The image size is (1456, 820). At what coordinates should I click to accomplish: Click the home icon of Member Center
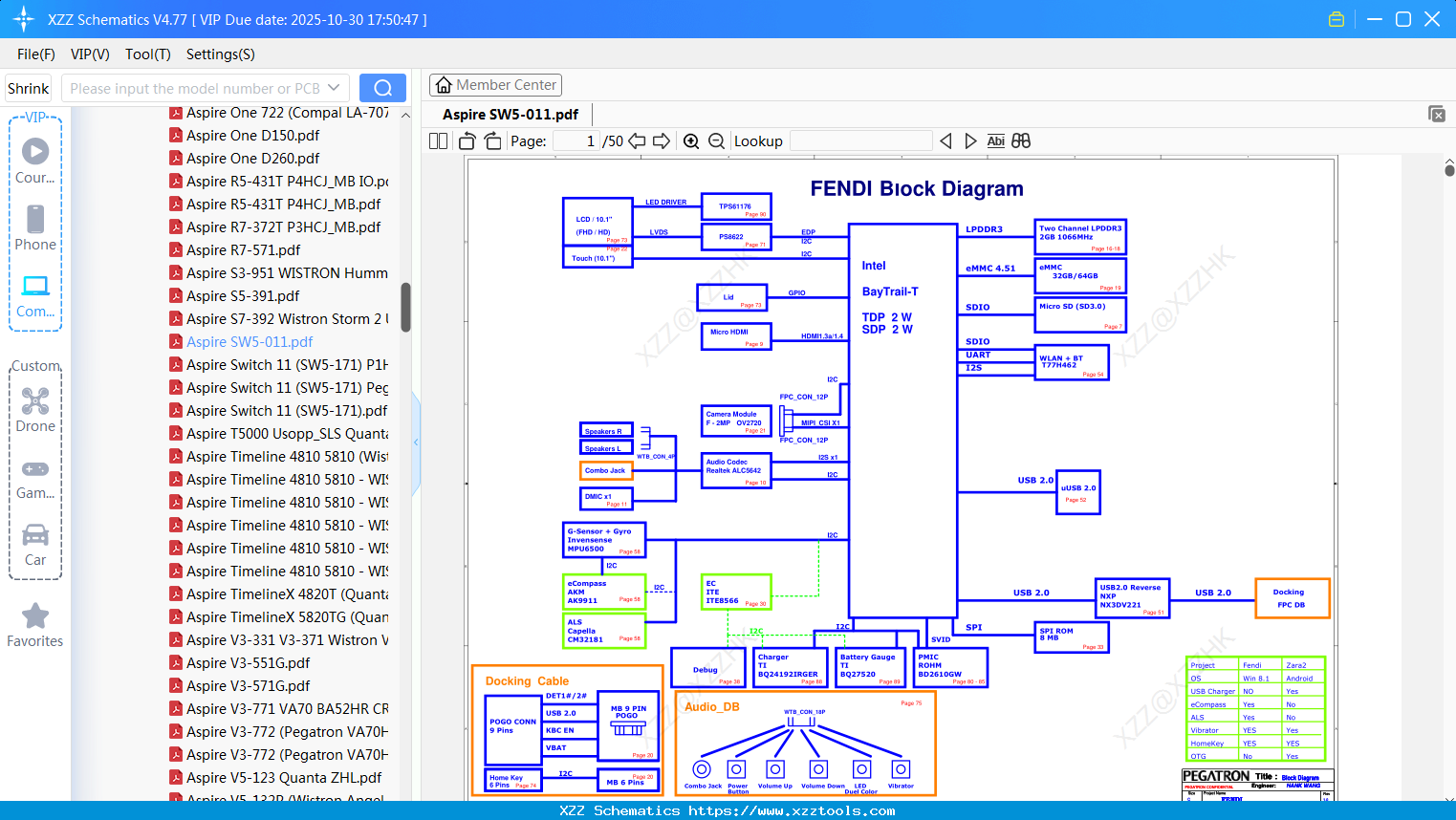444,85
